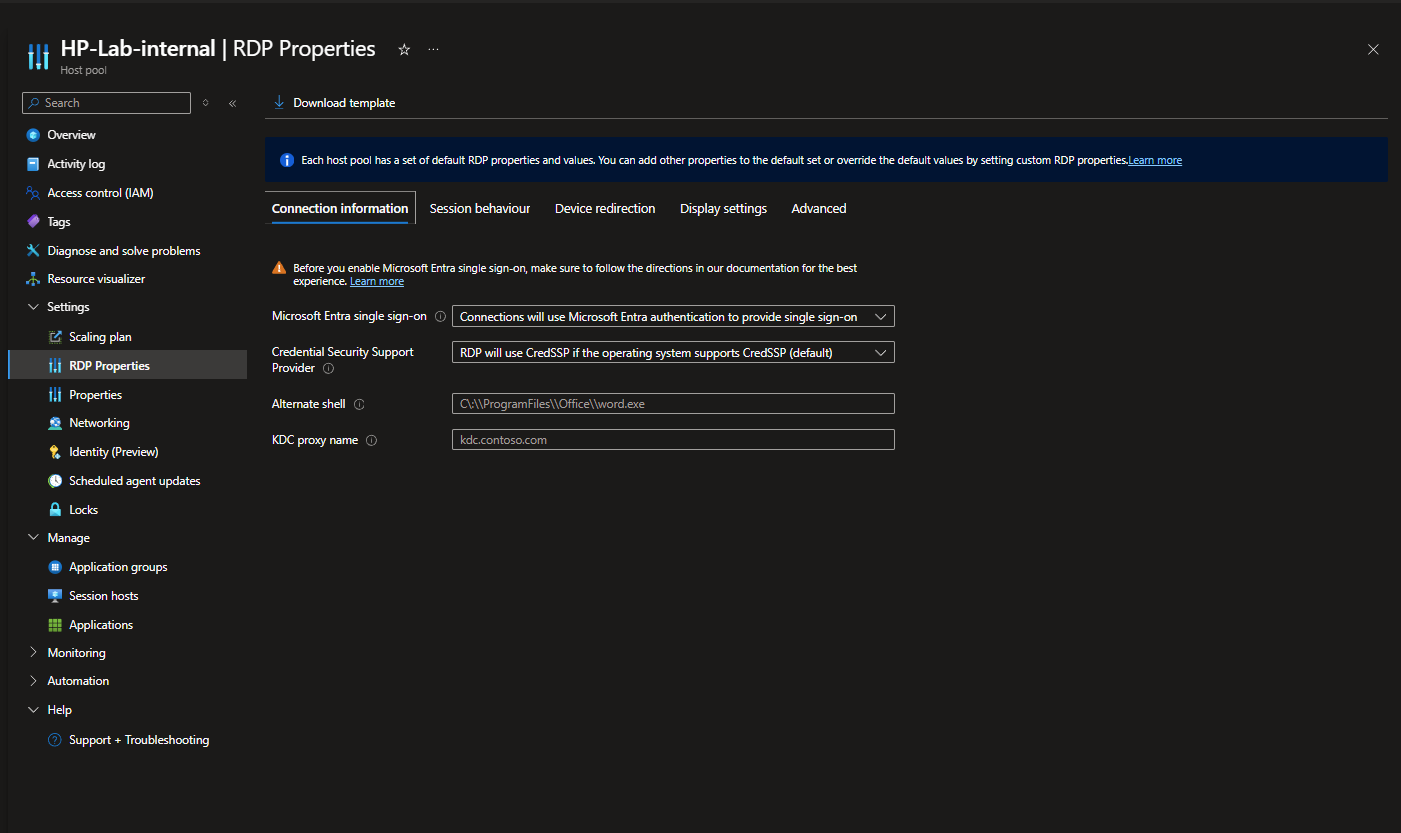Click the Application groups icon

(55, 567)
